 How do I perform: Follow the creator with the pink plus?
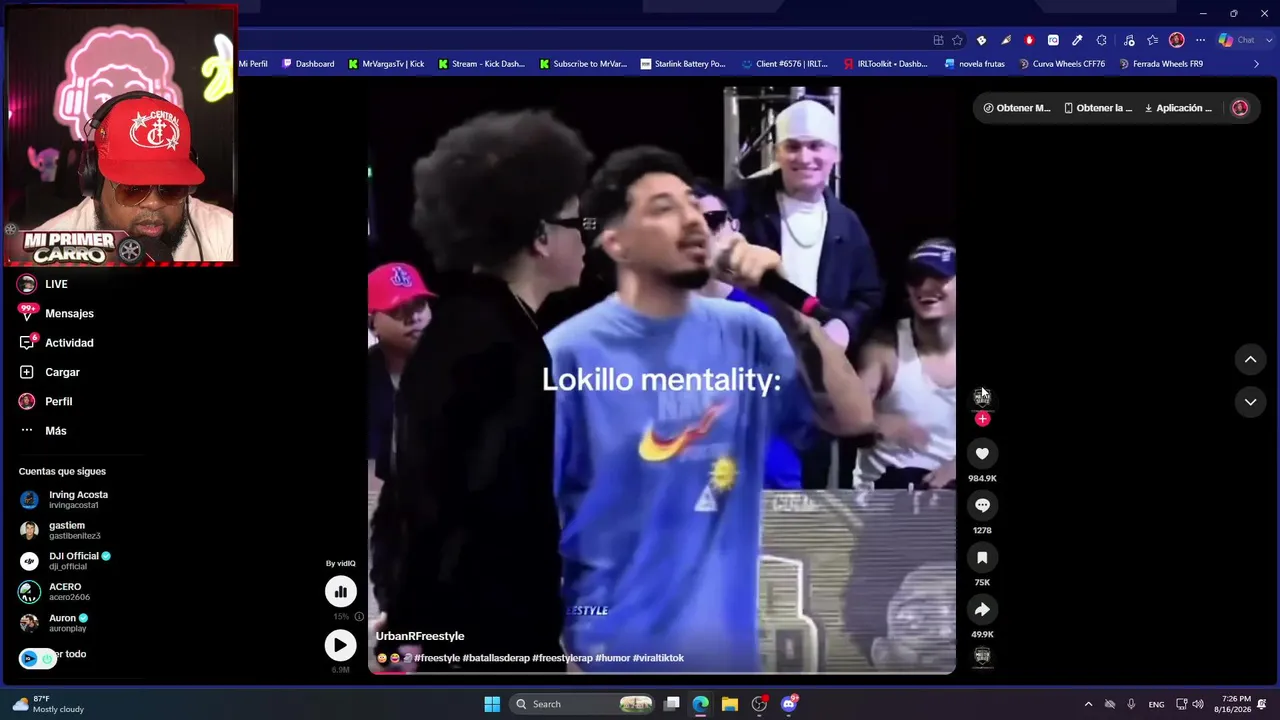pyautogui.click(x=982, y=419)
